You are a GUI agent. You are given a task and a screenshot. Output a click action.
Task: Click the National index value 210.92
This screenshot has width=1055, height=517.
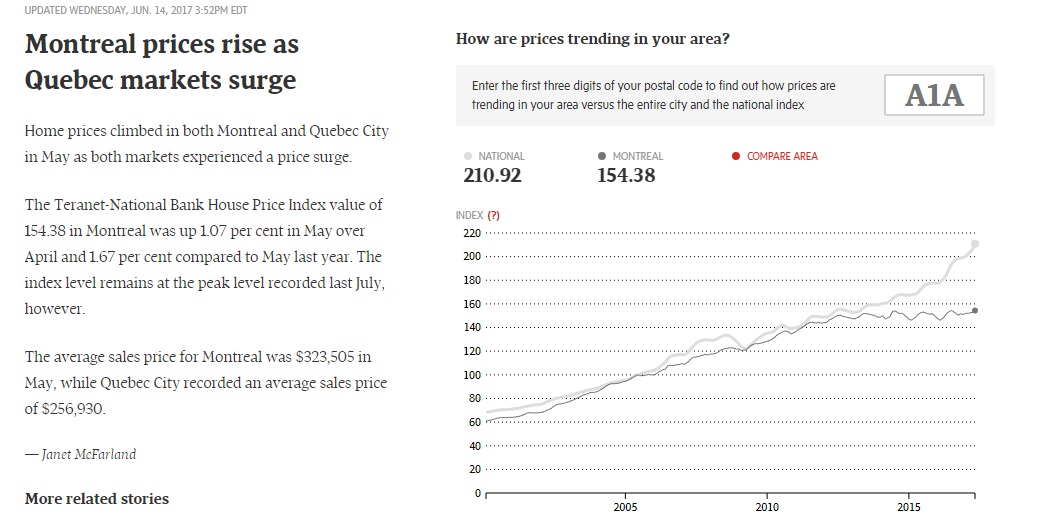click(x=492, y=176)
